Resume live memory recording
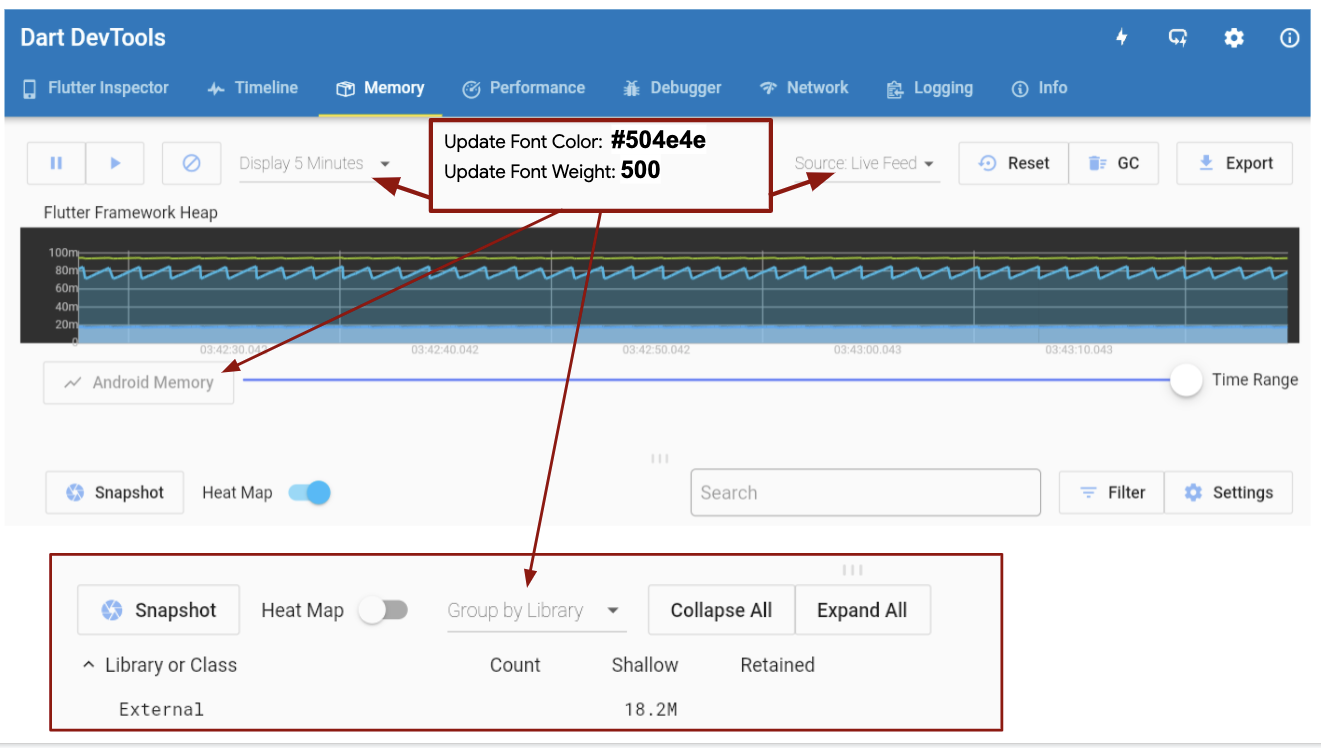Viewport: 1321px width, 748px height. point(115,163)
